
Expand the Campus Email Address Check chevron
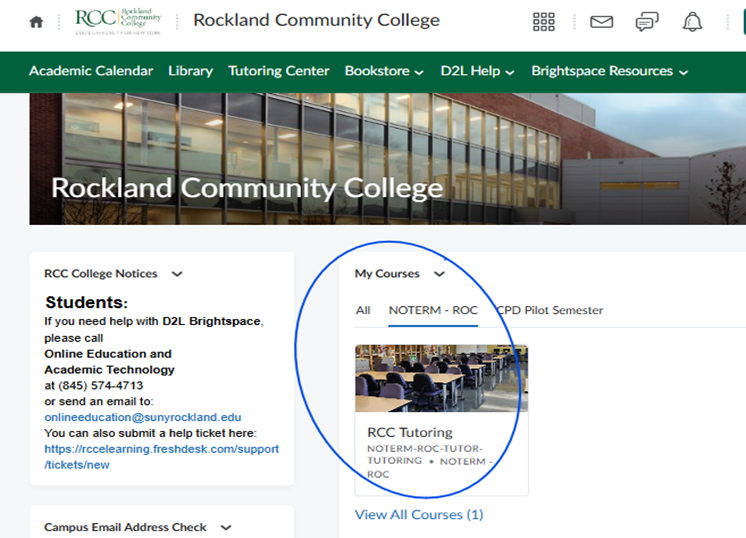pos(226,528)
